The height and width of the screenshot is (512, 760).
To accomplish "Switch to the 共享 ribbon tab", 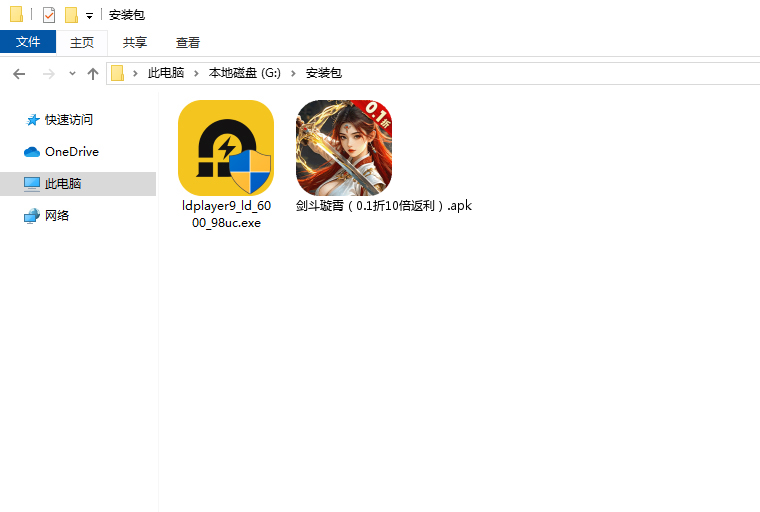I will point(135,42).
